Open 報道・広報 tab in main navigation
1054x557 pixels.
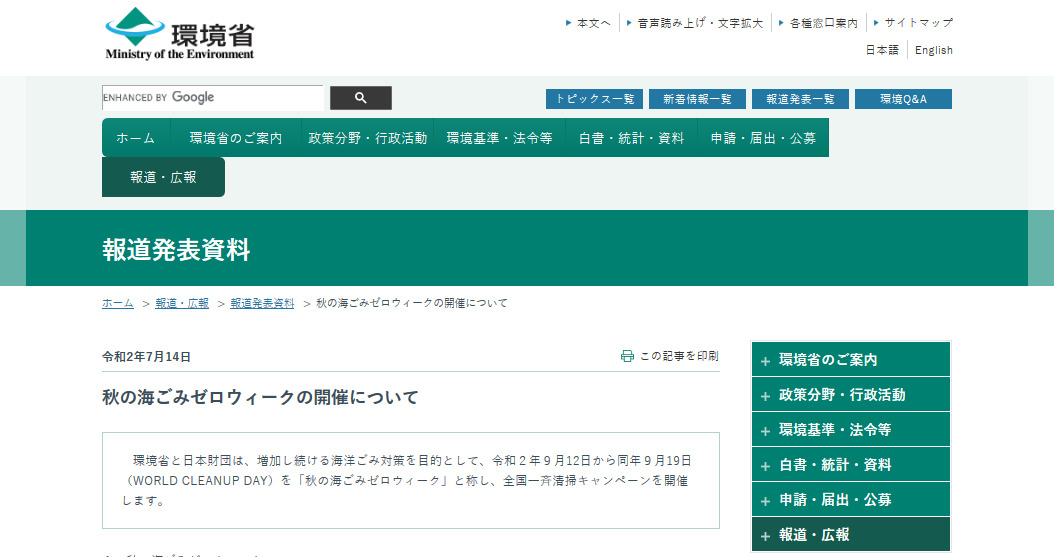pyautogui.click(x=163, y=177)
